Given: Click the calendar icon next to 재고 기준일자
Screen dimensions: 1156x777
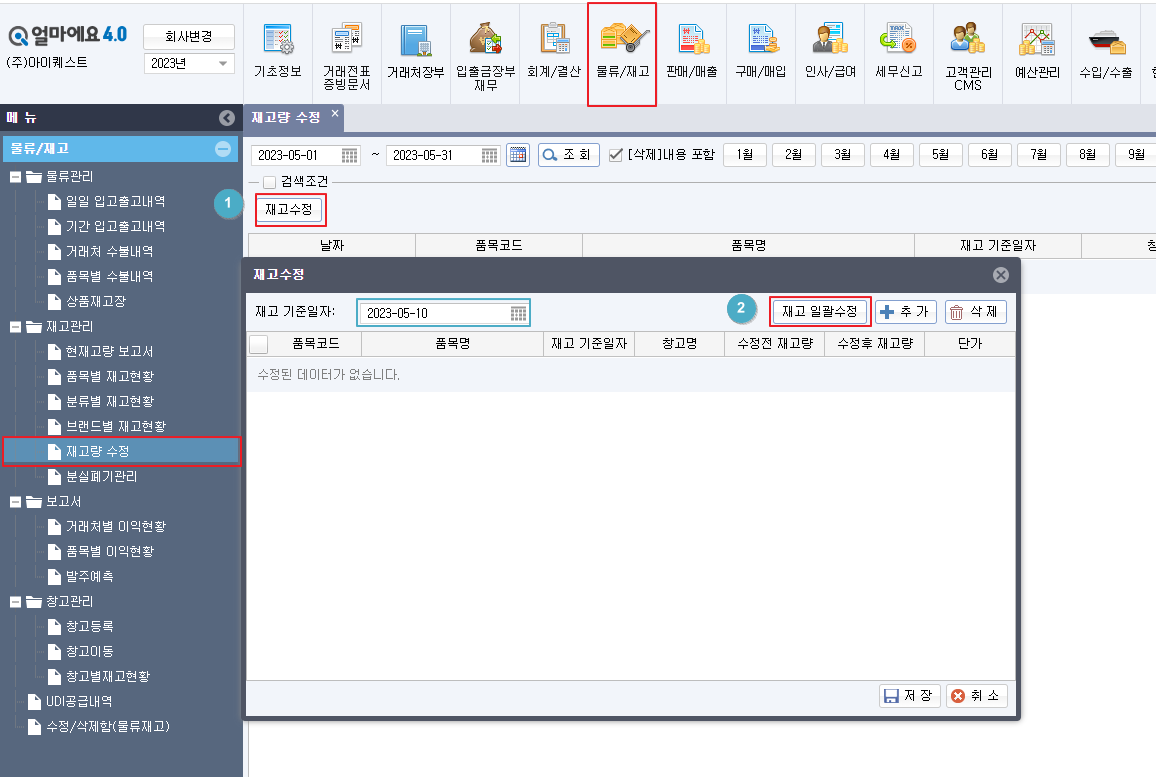Looking at the screenshot, I should click(519, 313).
